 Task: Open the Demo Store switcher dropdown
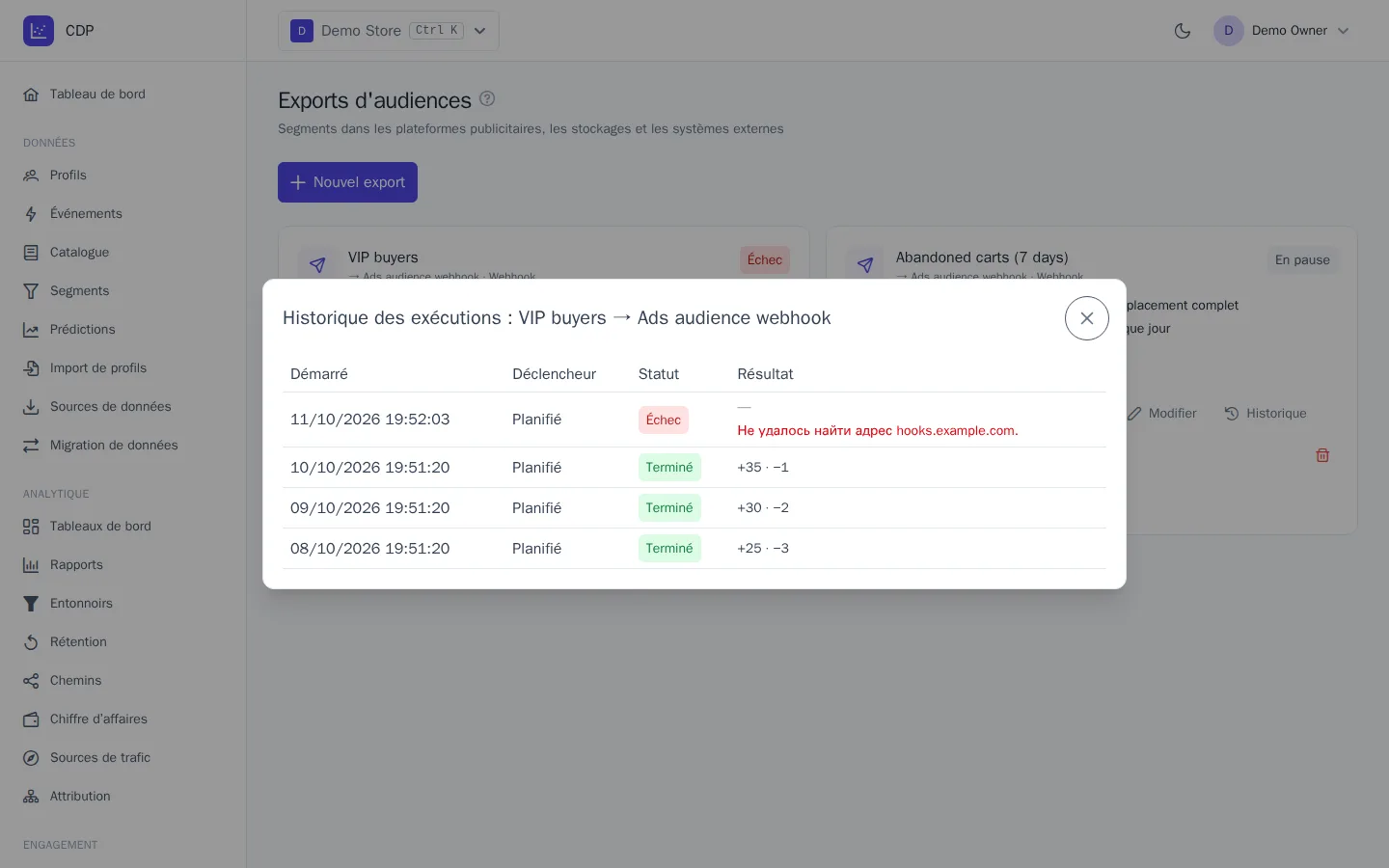click(389, 31)
